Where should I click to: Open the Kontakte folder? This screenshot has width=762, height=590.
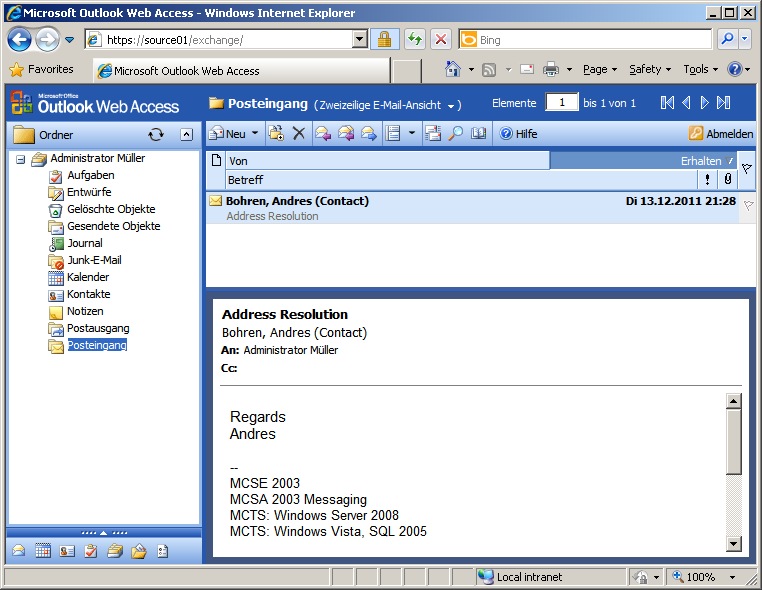[x=88, y=295]
